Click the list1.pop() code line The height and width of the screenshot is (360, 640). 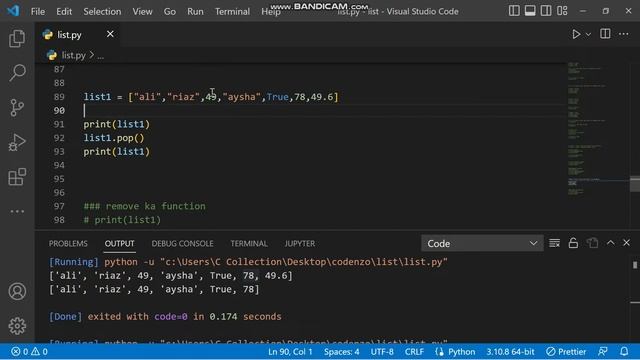[x=114, y=138]
